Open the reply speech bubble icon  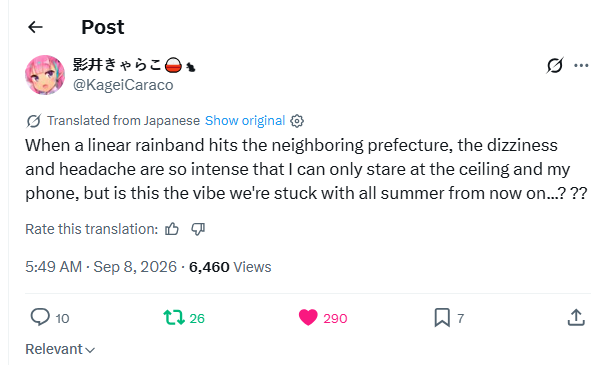40,317
